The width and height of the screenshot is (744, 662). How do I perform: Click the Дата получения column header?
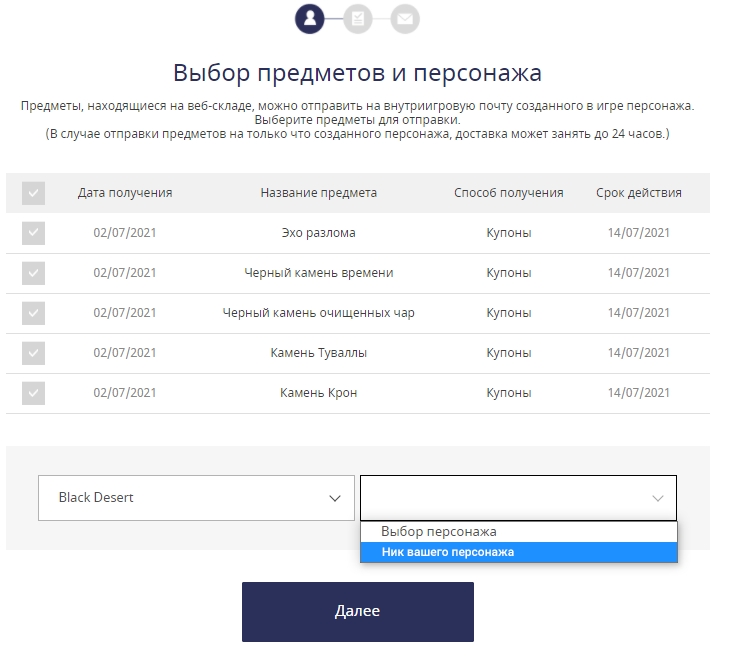pos(125,193)
